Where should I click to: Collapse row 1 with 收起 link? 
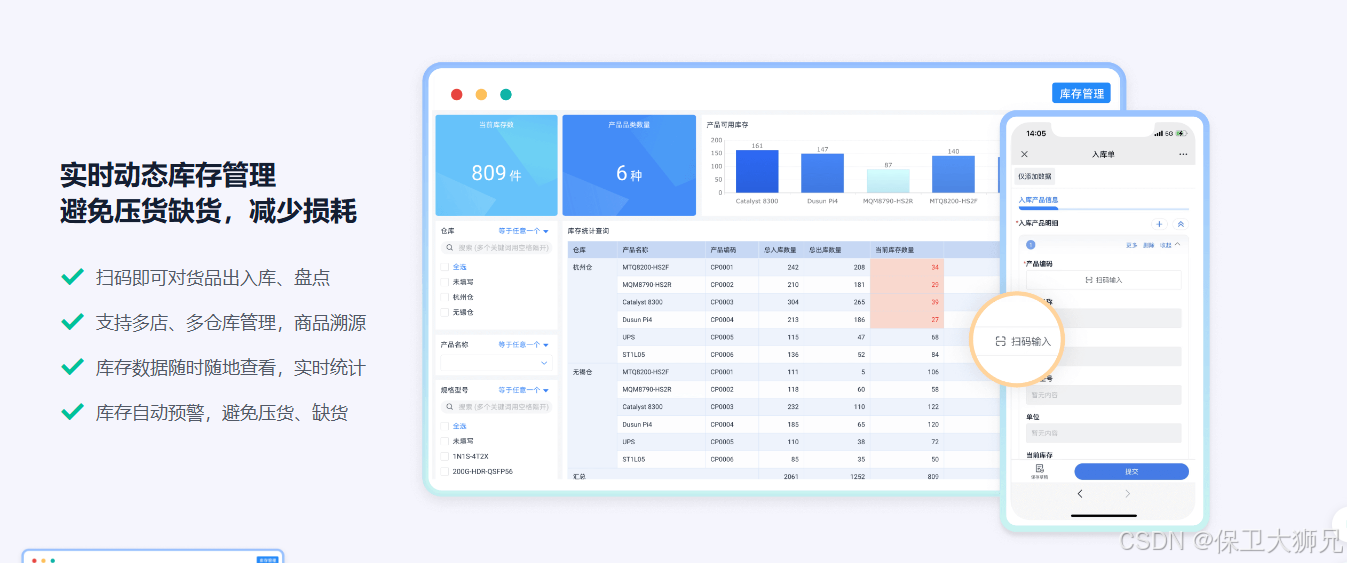[x=1169, y=244]
